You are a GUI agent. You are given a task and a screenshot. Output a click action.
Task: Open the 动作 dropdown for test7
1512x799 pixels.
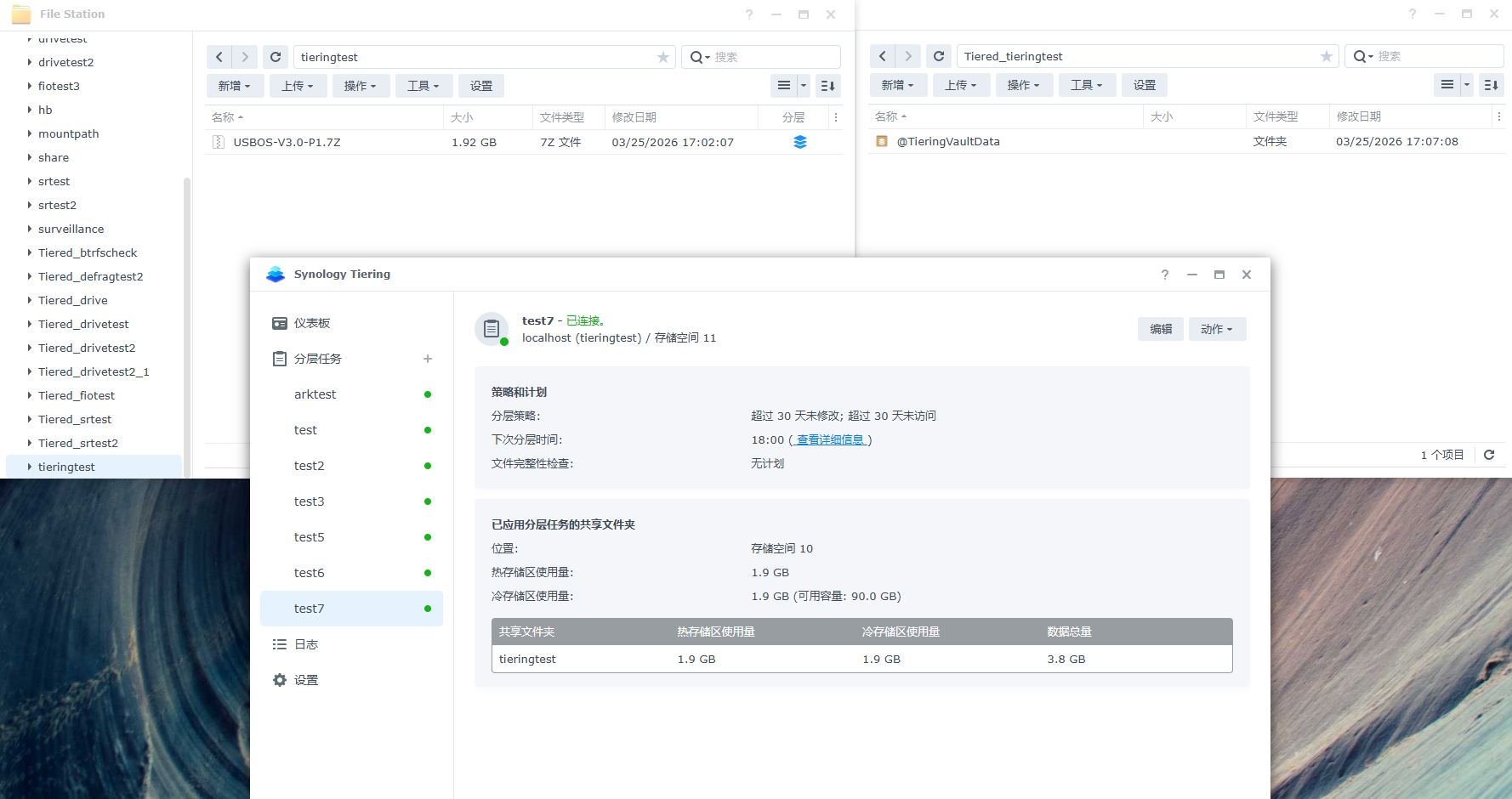pos(1217,329)
